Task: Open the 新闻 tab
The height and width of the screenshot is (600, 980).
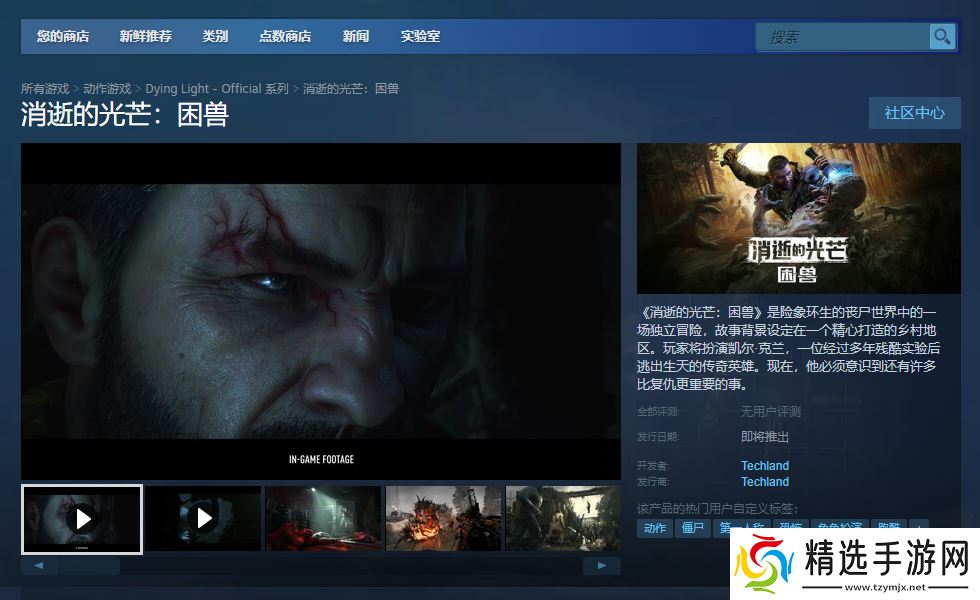Action: tap(356, 37)
